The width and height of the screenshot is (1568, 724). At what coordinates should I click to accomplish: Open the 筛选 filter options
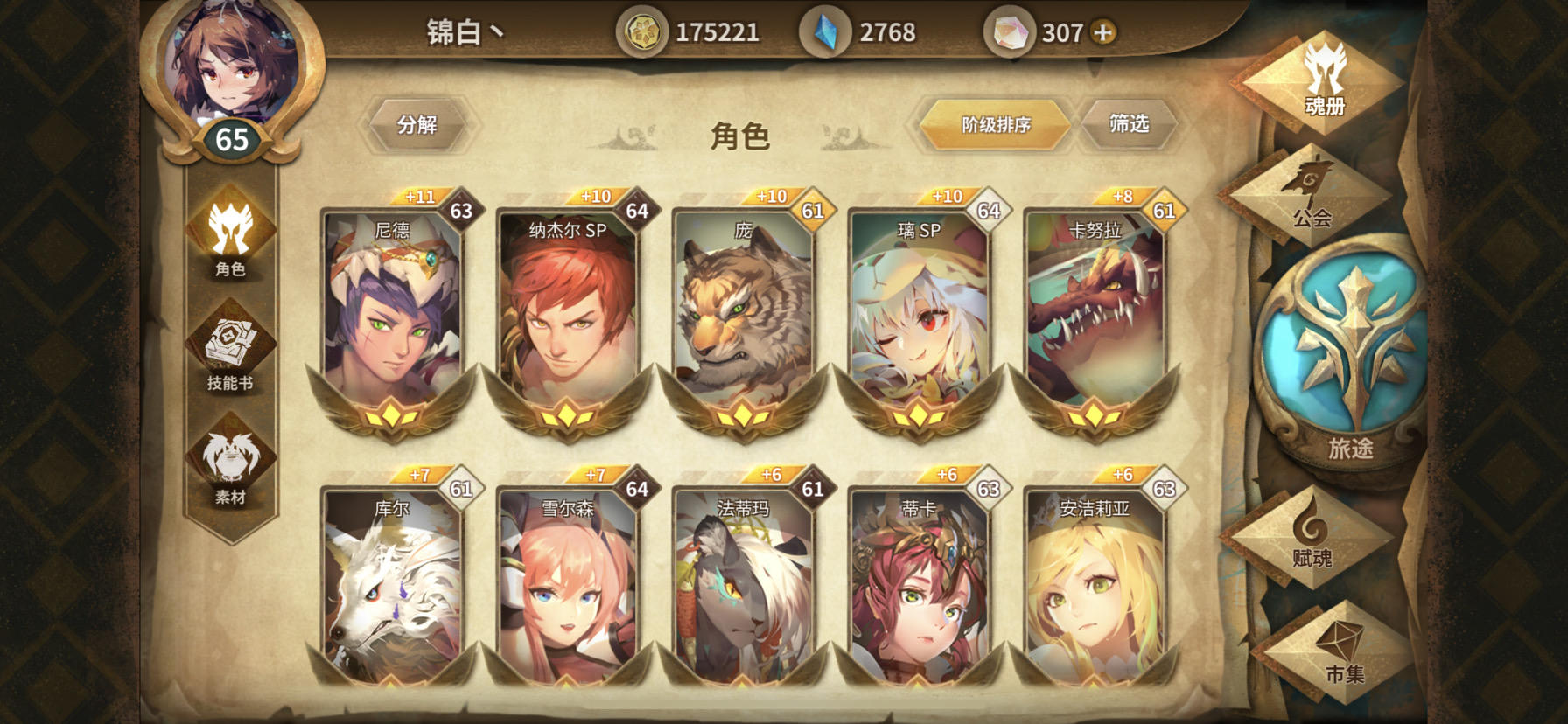tap(1129, 124)
